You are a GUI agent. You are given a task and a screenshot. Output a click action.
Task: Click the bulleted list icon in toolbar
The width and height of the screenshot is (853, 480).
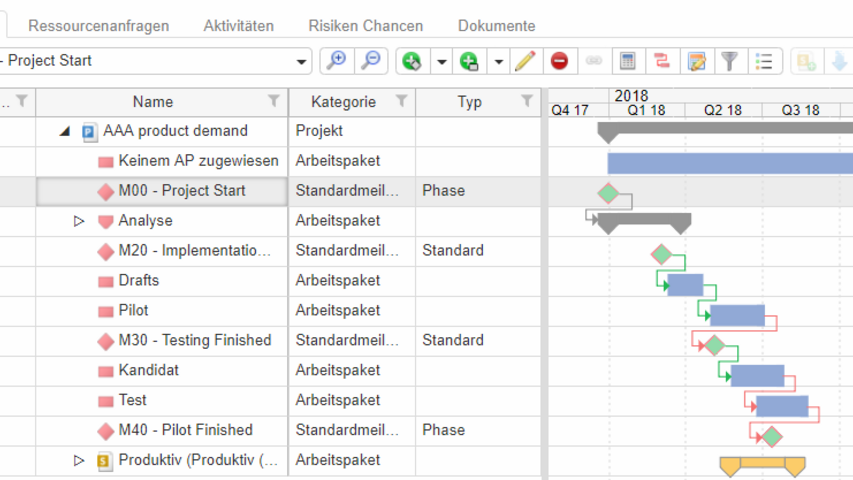(764, 61)
